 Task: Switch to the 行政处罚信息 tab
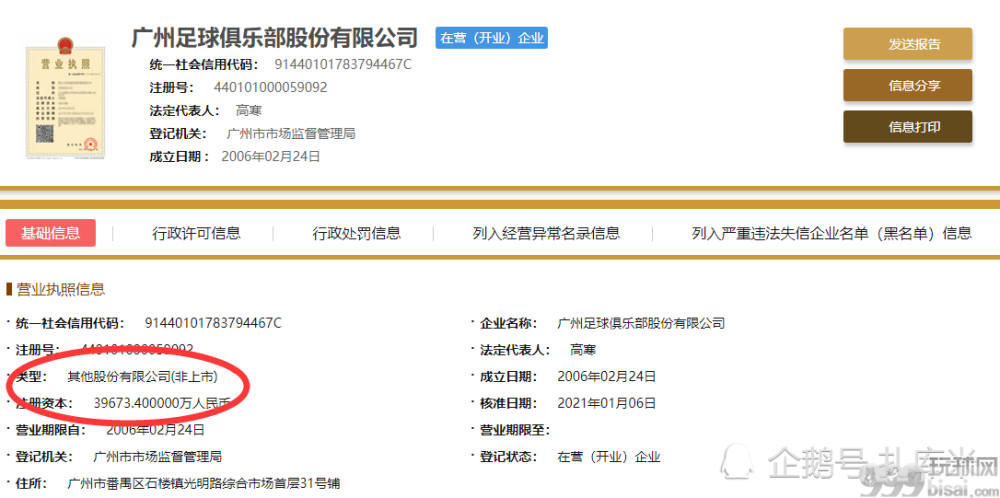point(357,233)
